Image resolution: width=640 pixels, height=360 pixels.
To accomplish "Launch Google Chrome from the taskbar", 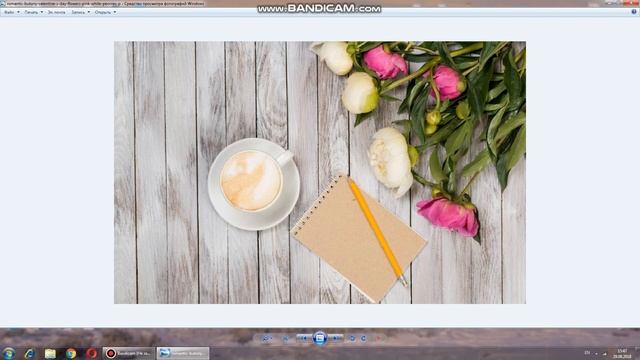I will [71, 353].
